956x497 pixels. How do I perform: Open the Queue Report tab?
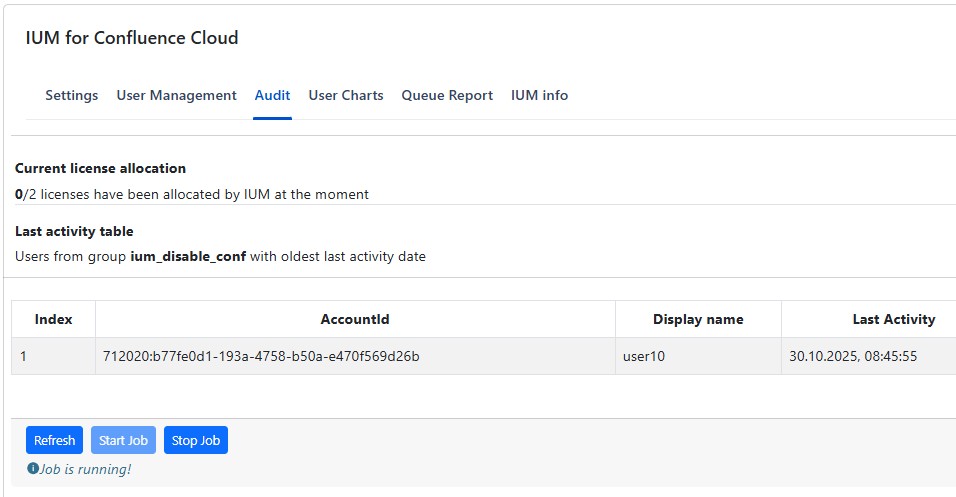click(x=447, y=96)
